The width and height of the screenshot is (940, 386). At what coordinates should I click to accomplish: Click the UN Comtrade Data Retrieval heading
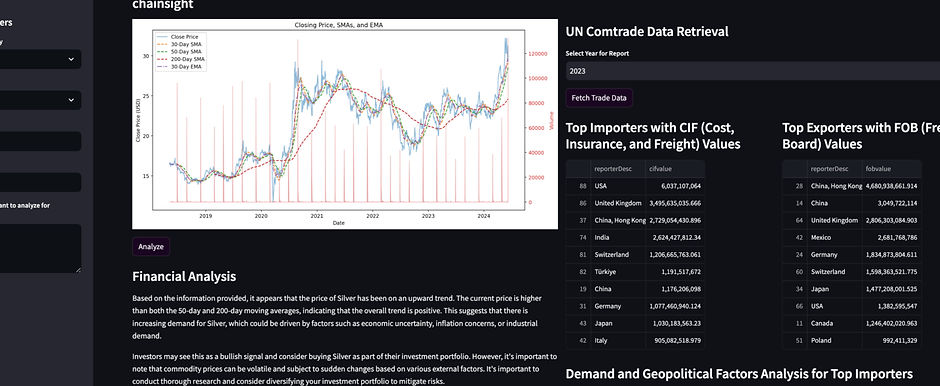647,32
